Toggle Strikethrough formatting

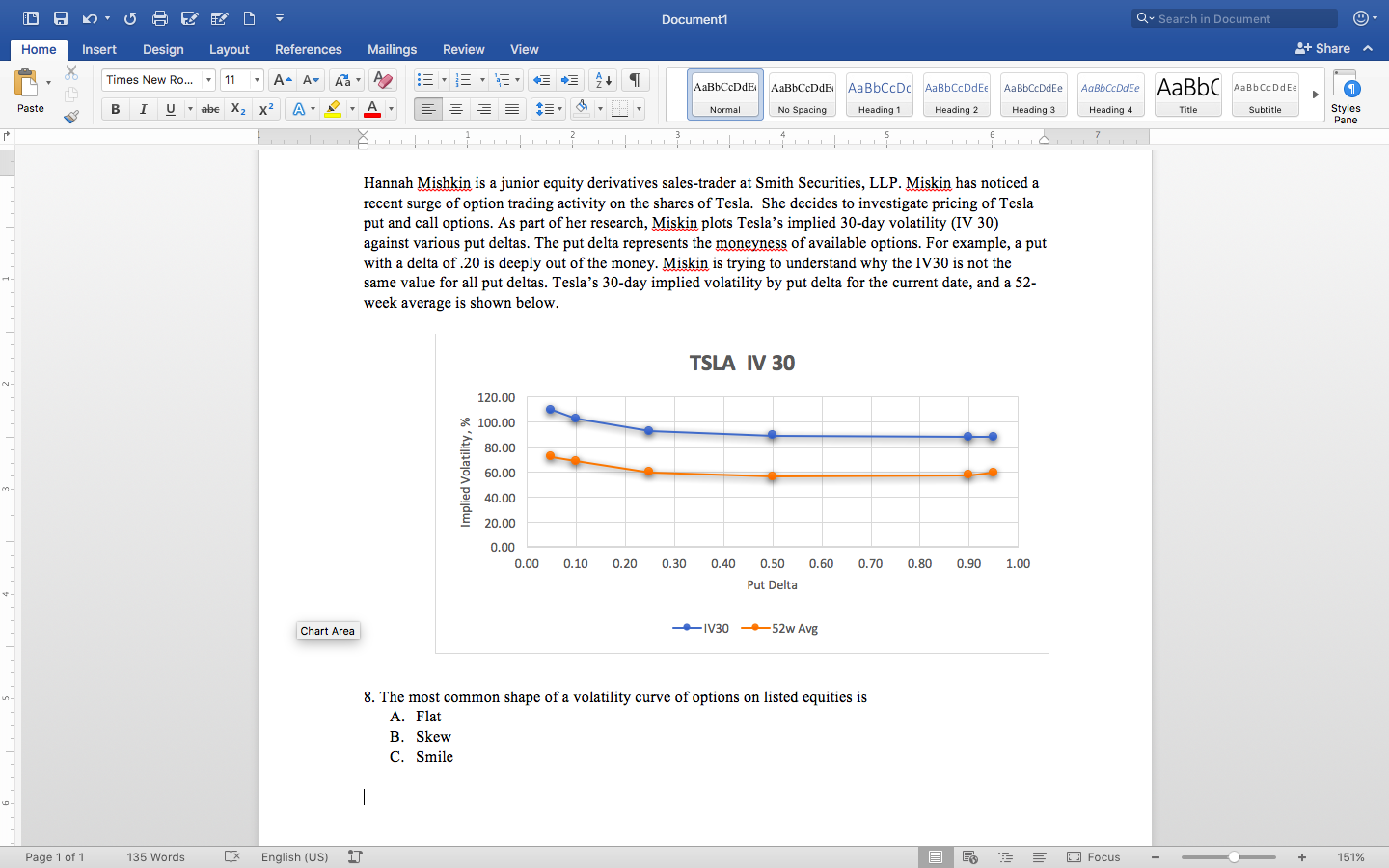click(210, 109)
